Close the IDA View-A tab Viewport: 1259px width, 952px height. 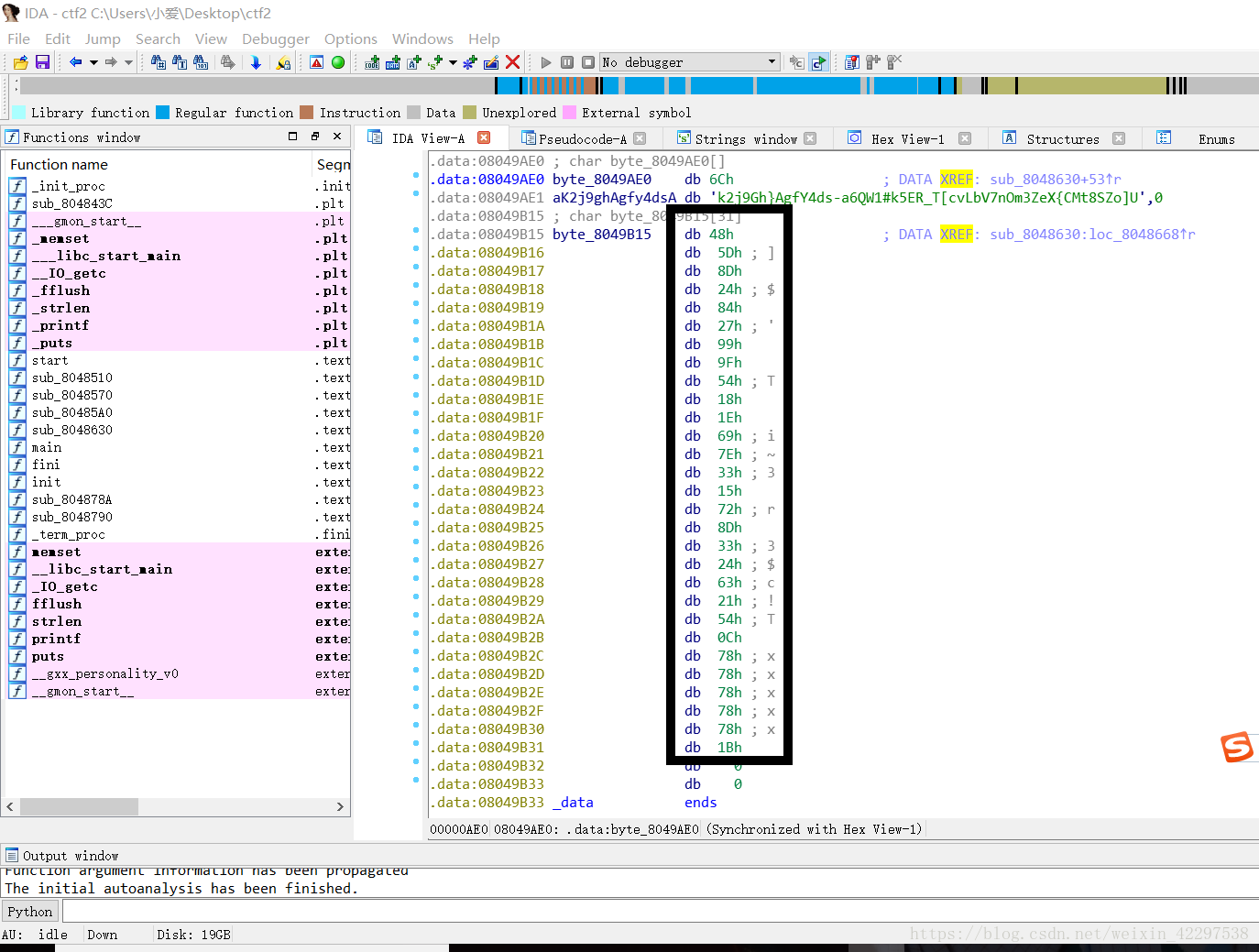tap(484, 137)
